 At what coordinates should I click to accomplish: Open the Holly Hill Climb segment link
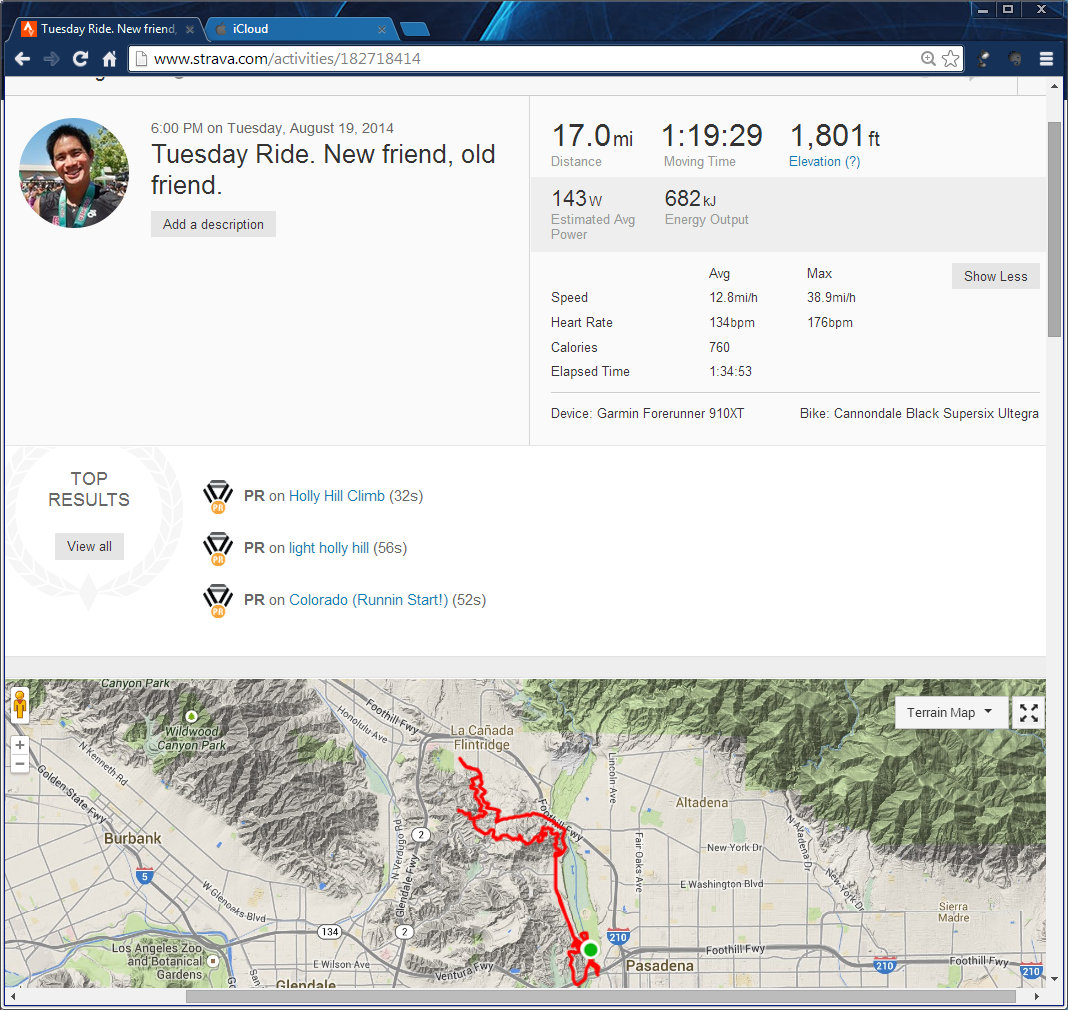coord(337,496)
